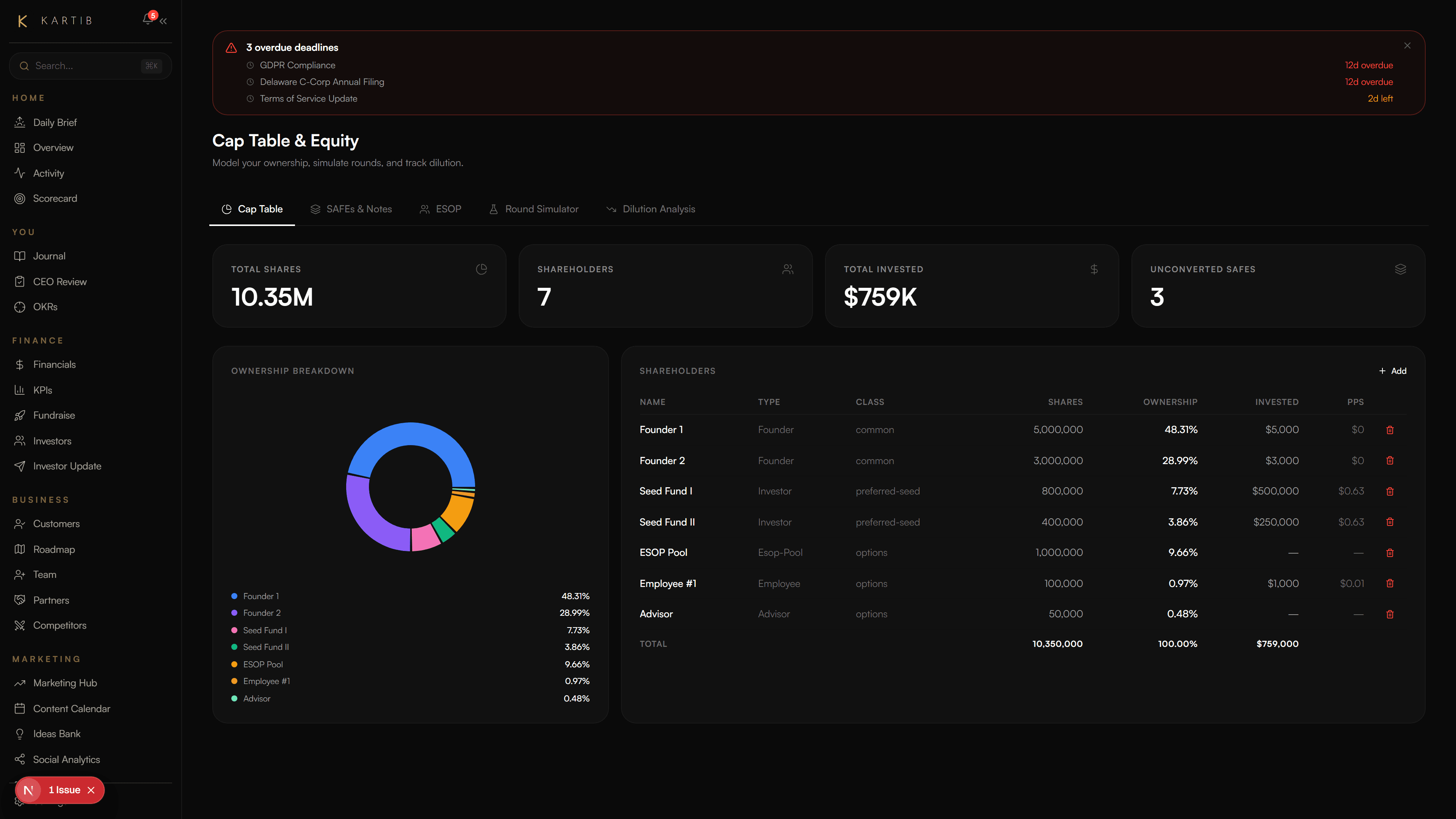Click trash icon for Seed Fund II
Viewport: 1456px width, 819px height.
click(1390, 522)
